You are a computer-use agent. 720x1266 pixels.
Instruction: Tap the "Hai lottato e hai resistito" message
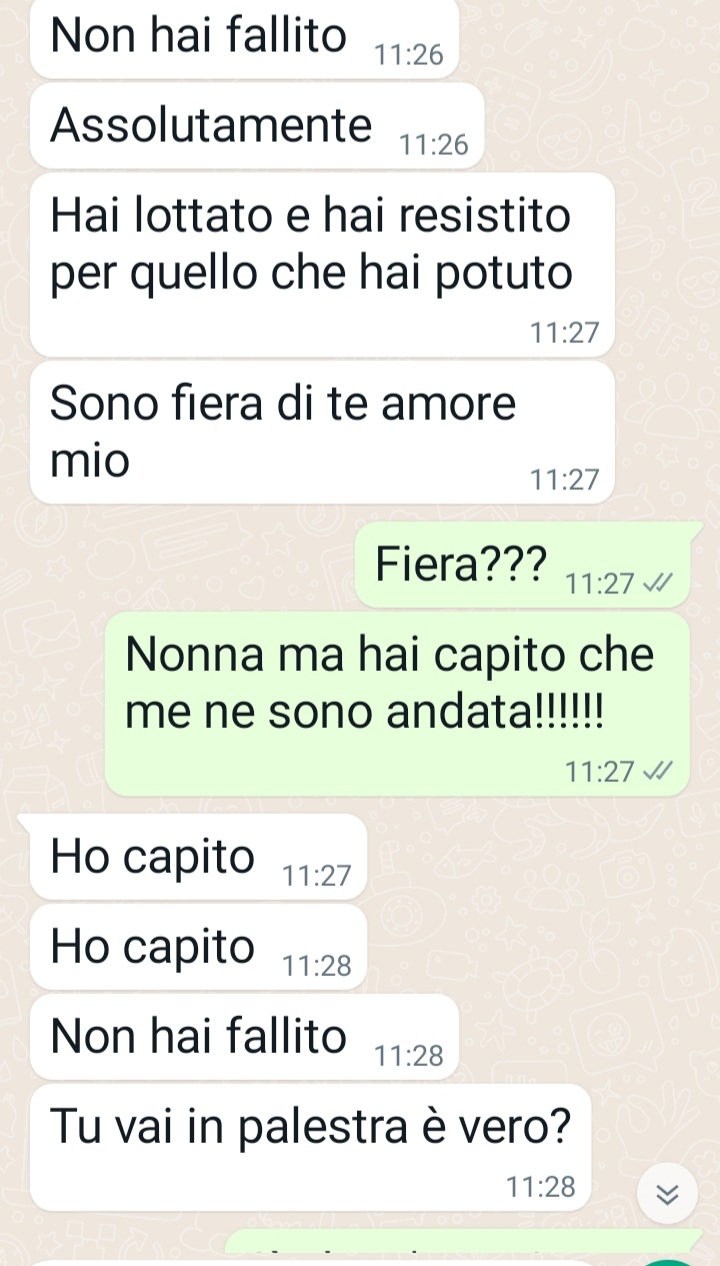[x=322, y=264]
